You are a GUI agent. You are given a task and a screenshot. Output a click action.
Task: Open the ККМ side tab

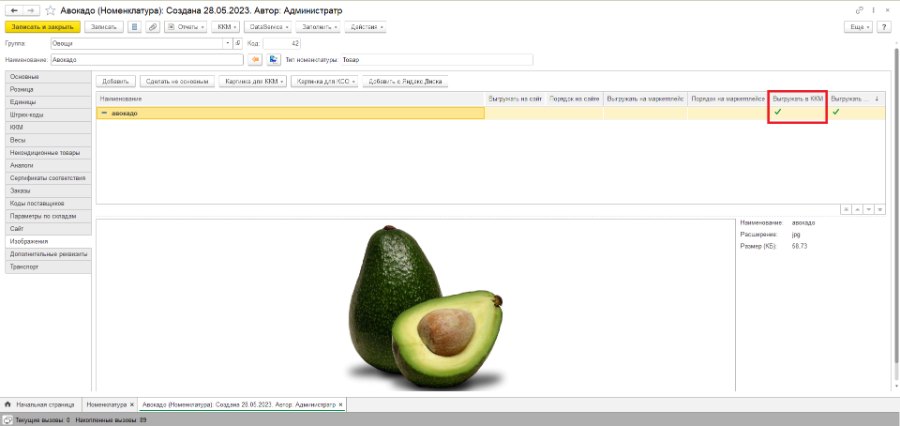[x=48, y=127]
